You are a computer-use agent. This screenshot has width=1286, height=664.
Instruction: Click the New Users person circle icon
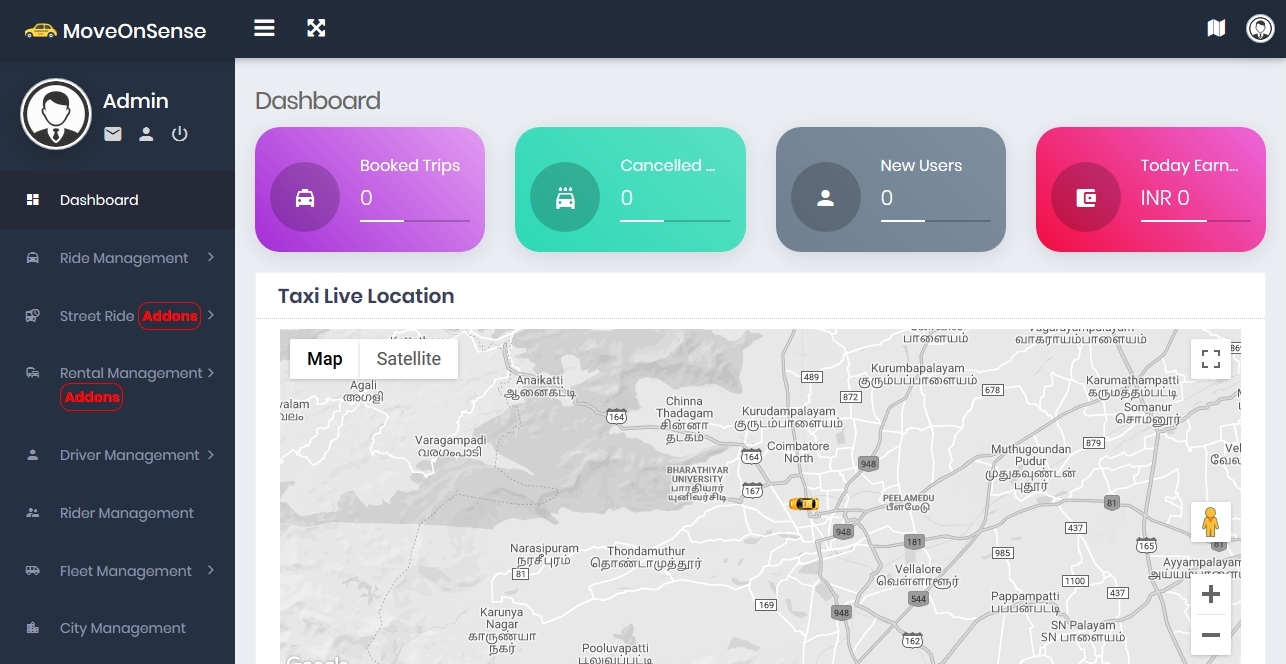826,197
